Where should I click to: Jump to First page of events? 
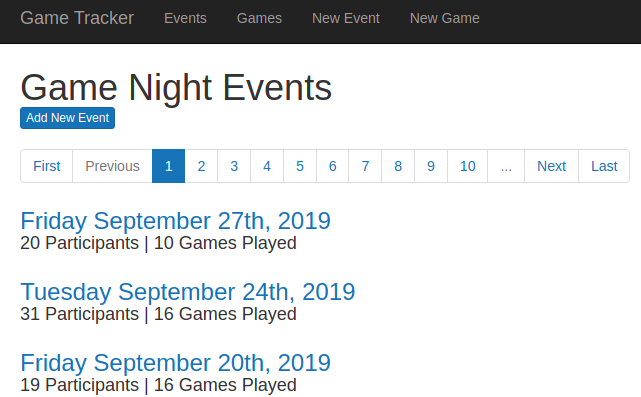[47, 166]
